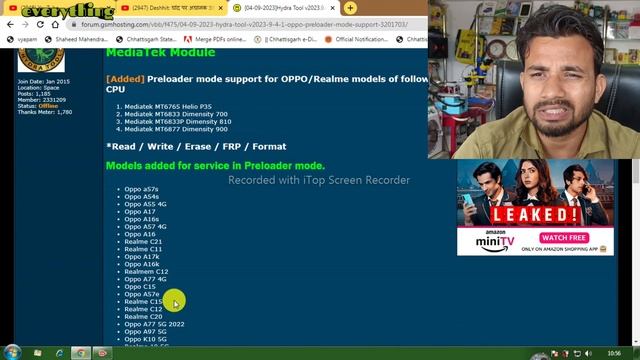The image size is (640, 360).
Task: Open the volume speaker tray icon
Action: (x=588, y=353)
